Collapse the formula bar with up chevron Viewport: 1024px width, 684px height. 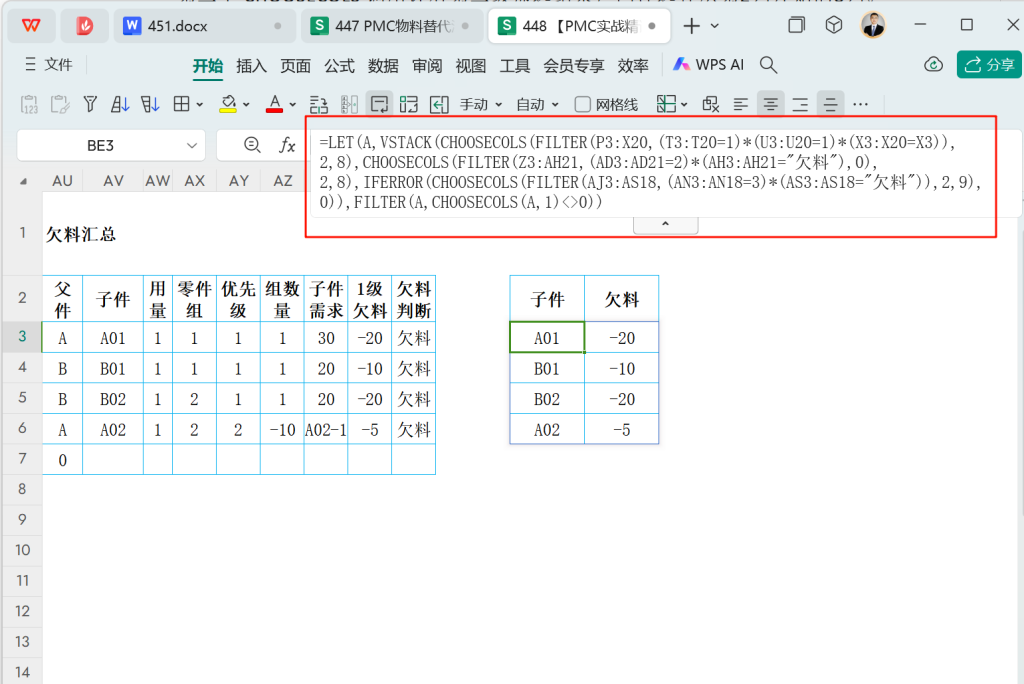pos(665,224)
